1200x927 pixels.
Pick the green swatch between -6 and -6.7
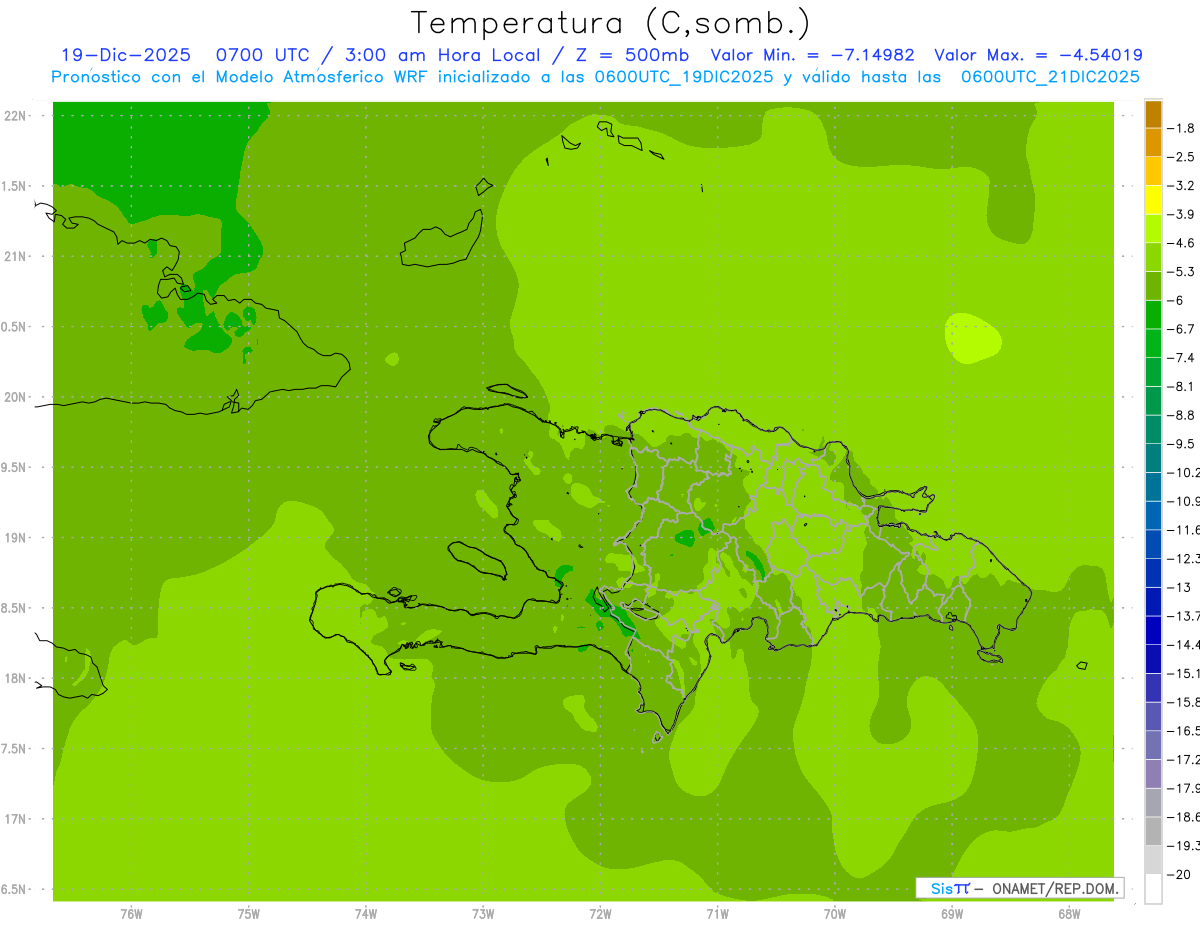click(1153, 314)
